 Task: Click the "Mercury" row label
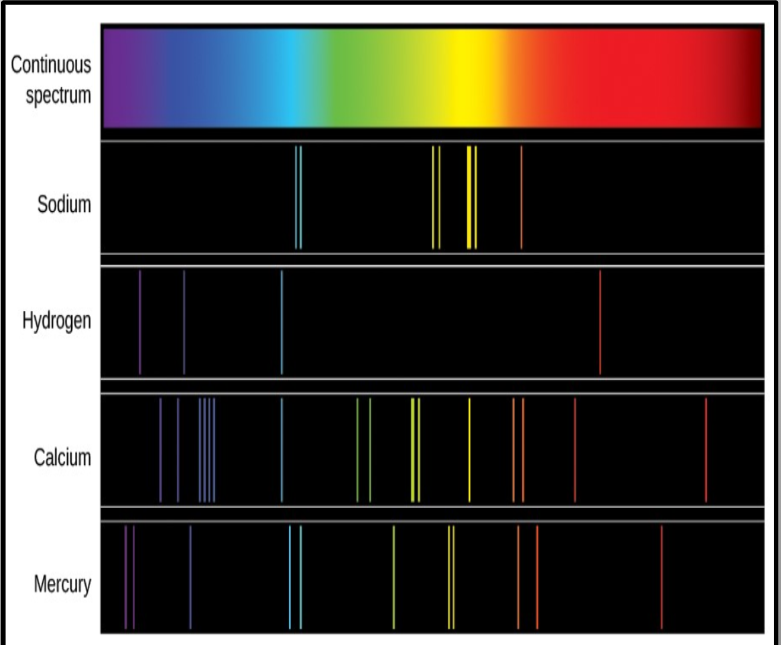pos(62,584)
